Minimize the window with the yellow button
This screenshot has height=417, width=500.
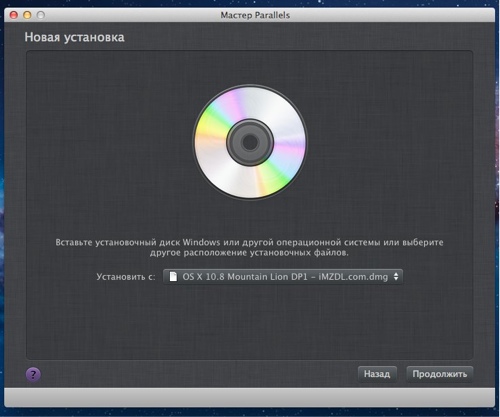point(27,15)
